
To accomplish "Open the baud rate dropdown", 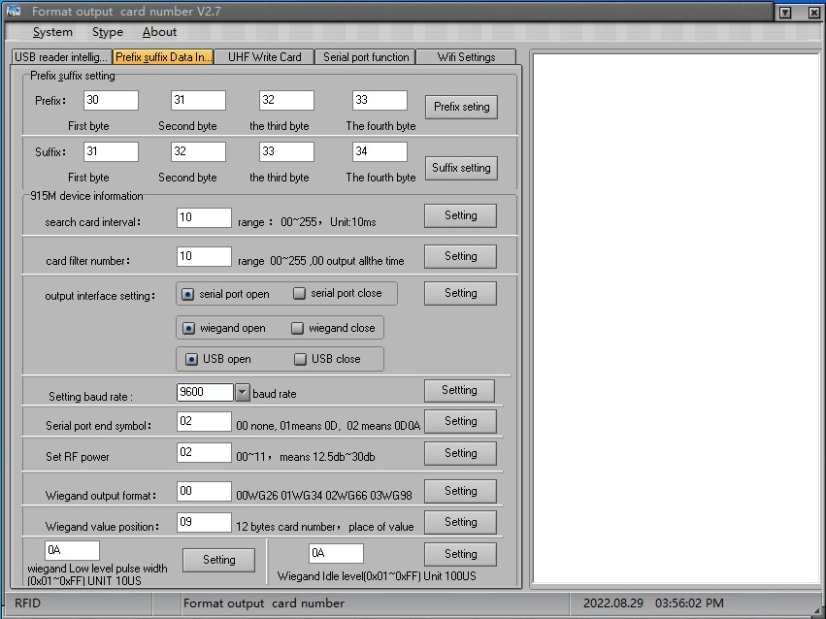I will 241,392.
